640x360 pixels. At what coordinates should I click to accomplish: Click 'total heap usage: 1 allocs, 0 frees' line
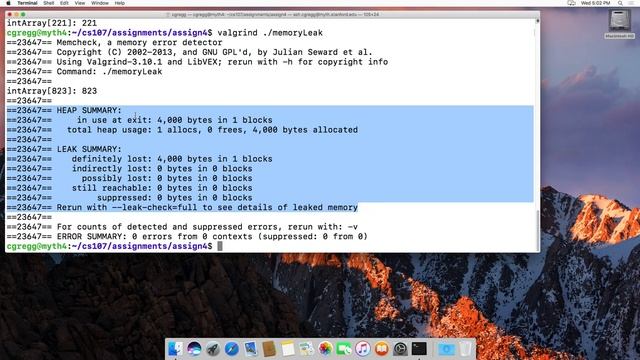212,130
